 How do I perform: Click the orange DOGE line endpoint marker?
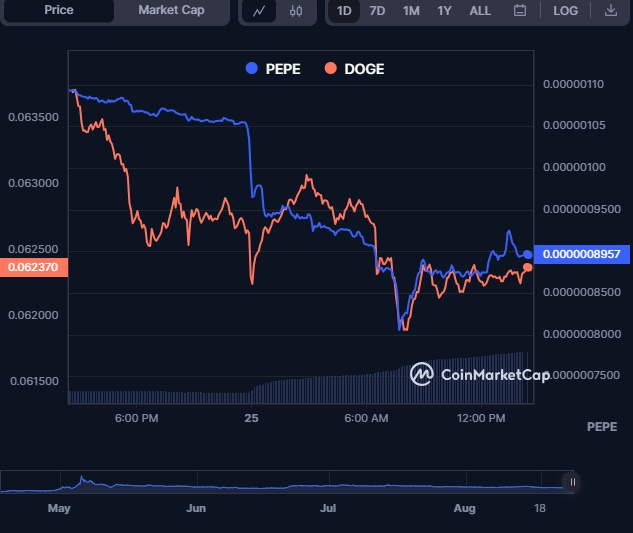coord(527,267)
